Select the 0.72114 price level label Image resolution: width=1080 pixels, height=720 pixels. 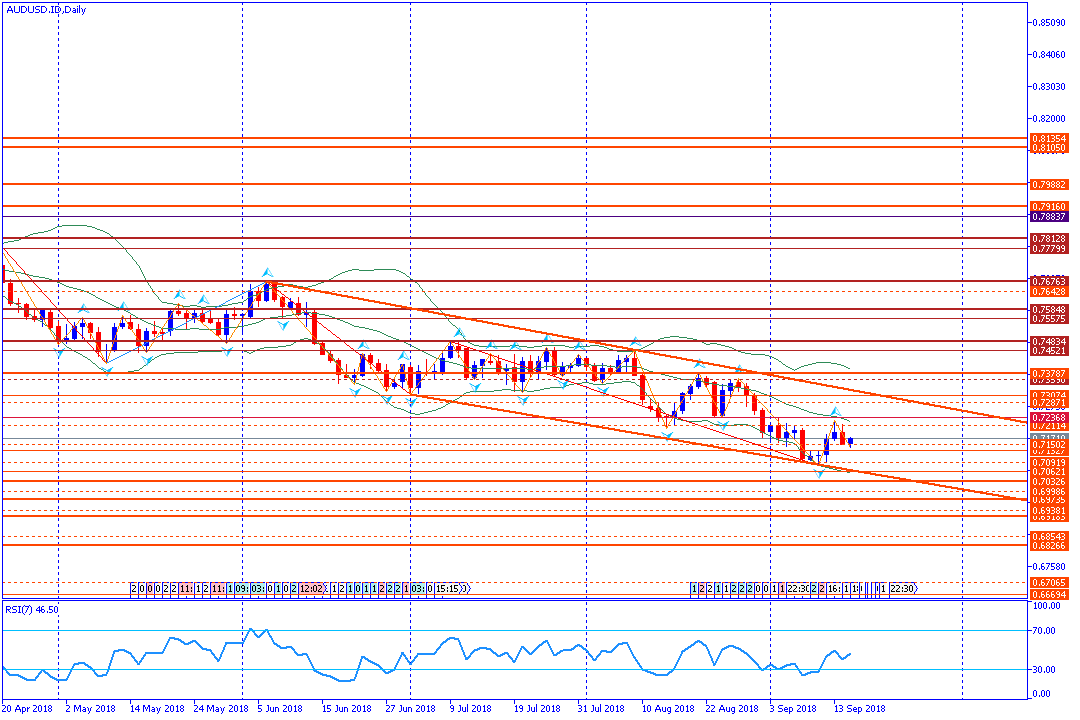pyautogui.click(x=1048, y=426)
